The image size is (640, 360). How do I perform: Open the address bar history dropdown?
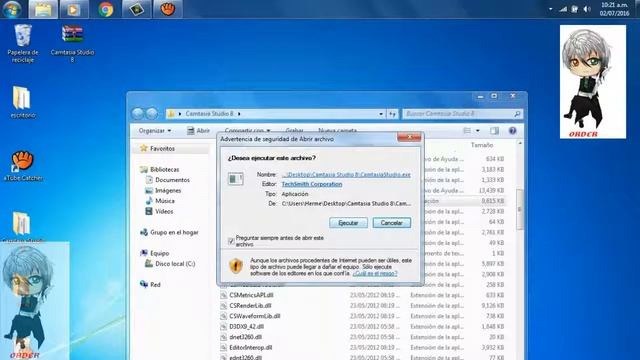381,114
